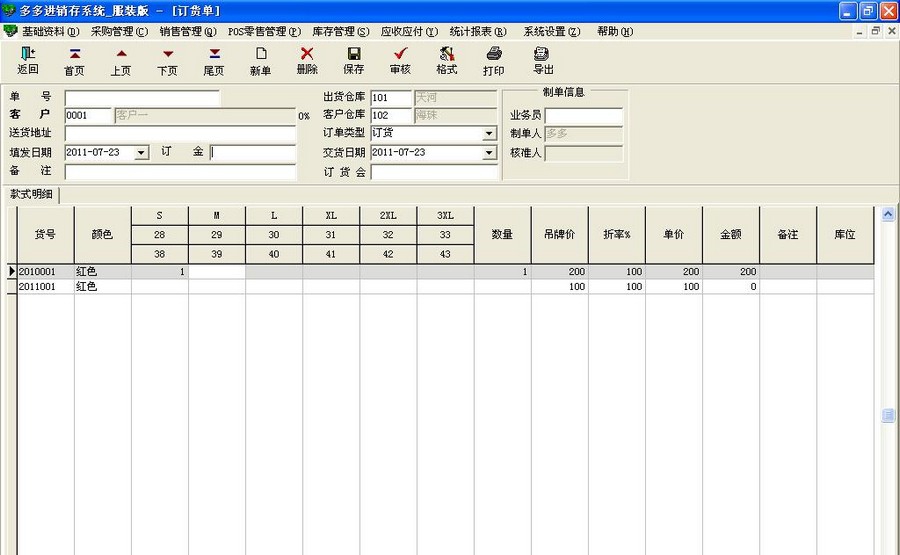
Task: Click the 库位 column header
Action: tap(845, 235)
